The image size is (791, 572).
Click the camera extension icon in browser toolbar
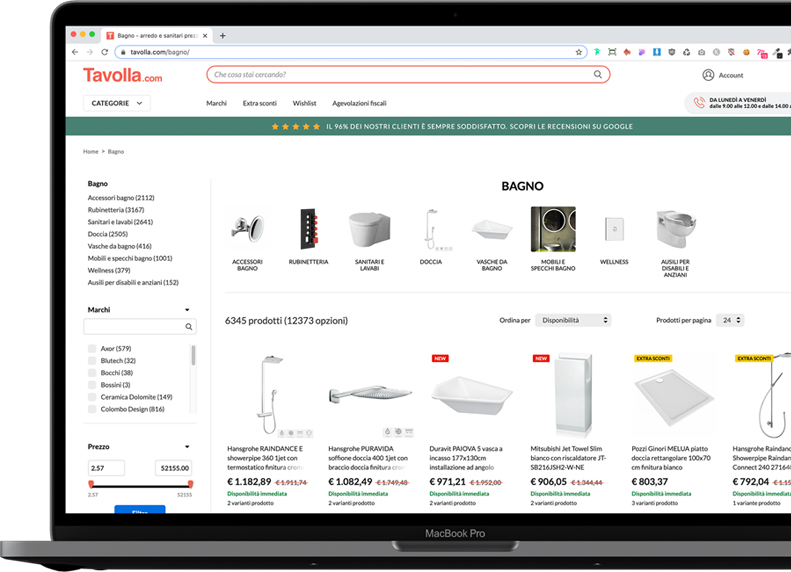[701, 52]
